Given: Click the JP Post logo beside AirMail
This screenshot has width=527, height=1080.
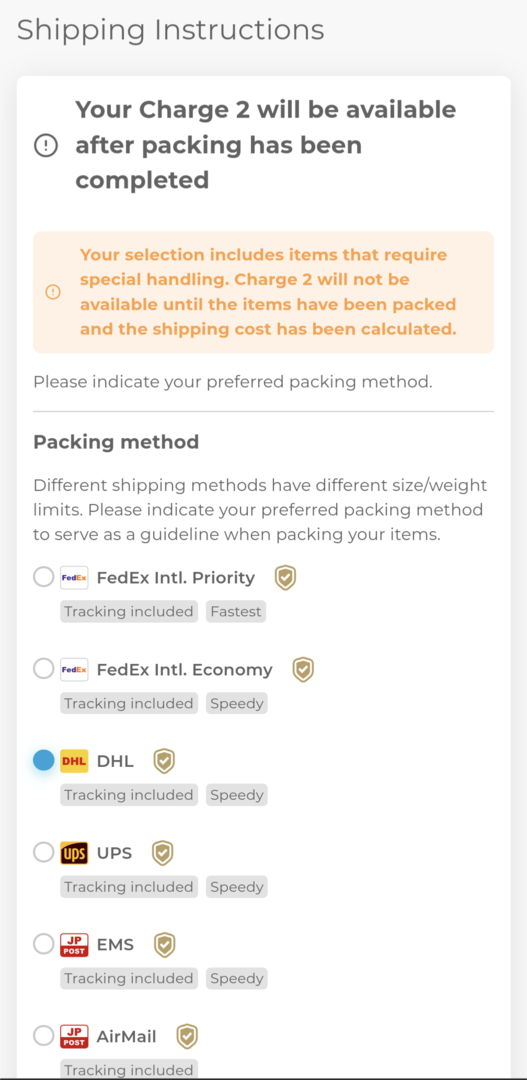Looking at the screenshot, I should pyautogui.click(x=74, y=1036).
